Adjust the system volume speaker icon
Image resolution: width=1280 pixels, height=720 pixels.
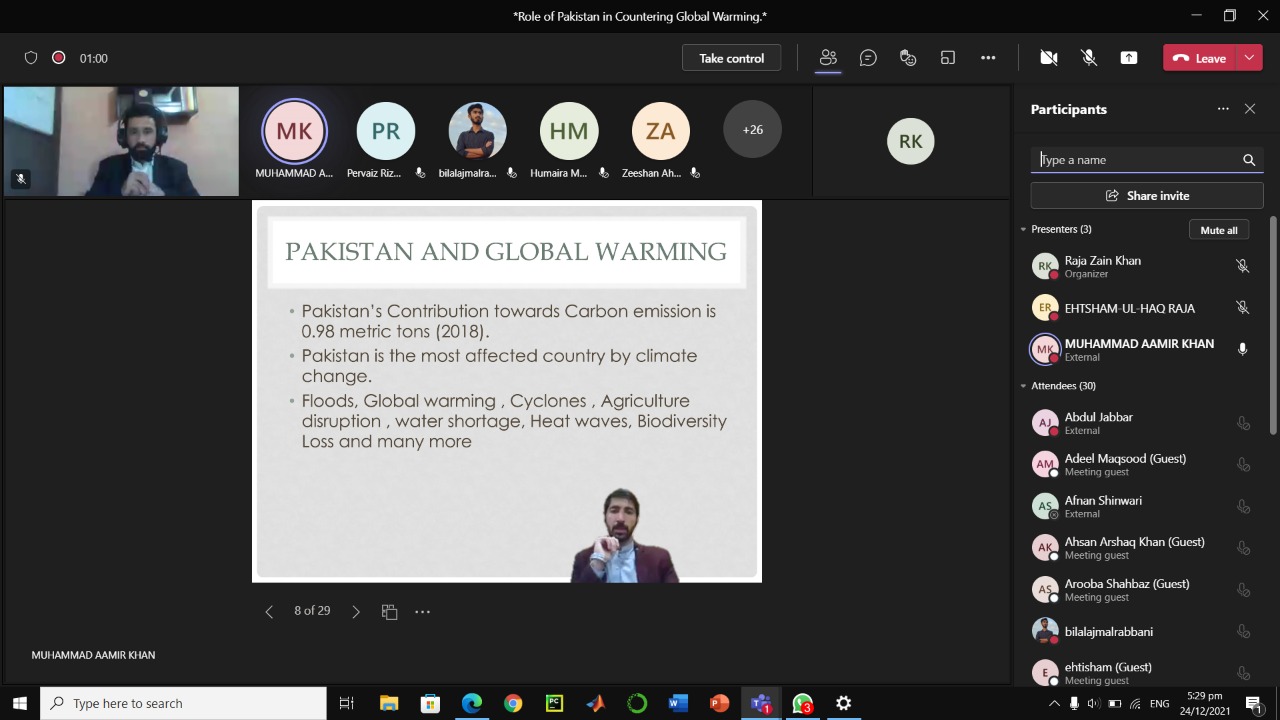(x=1093, y=704)
